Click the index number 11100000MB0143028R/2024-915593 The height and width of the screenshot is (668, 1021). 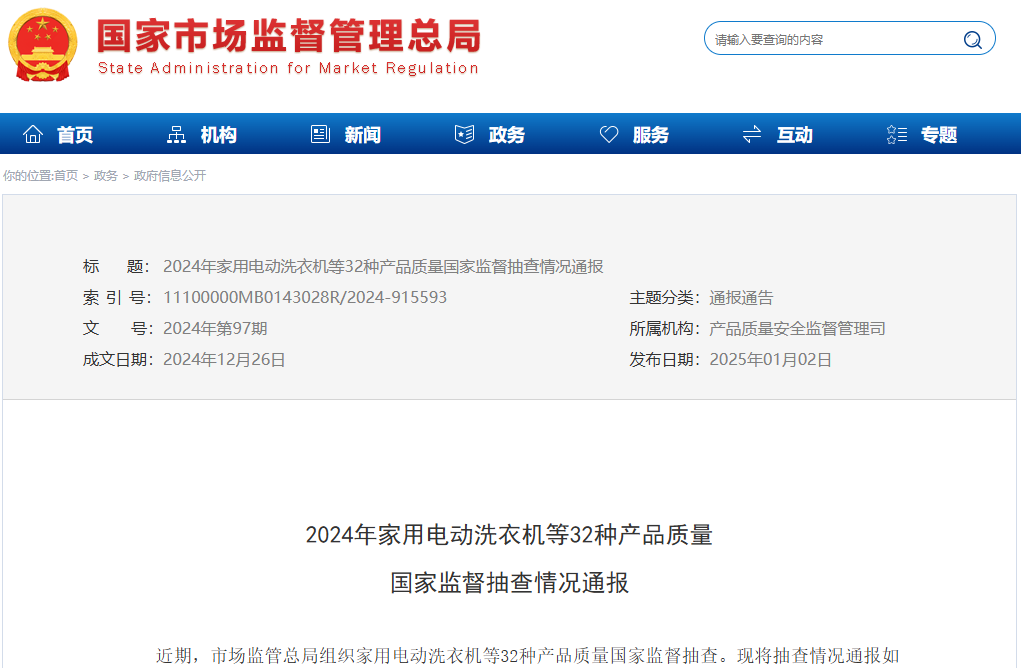point(305,298)
